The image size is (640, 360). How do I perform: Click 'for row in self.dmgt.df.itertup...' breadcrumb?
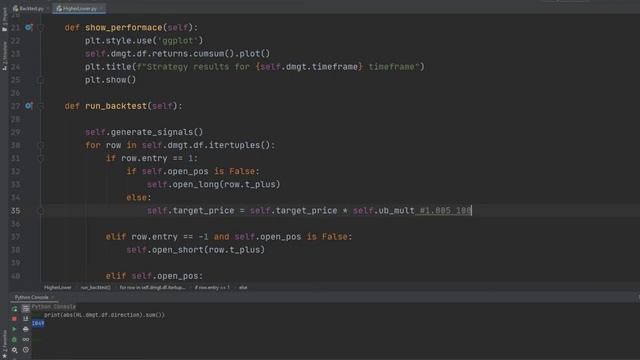152,287
